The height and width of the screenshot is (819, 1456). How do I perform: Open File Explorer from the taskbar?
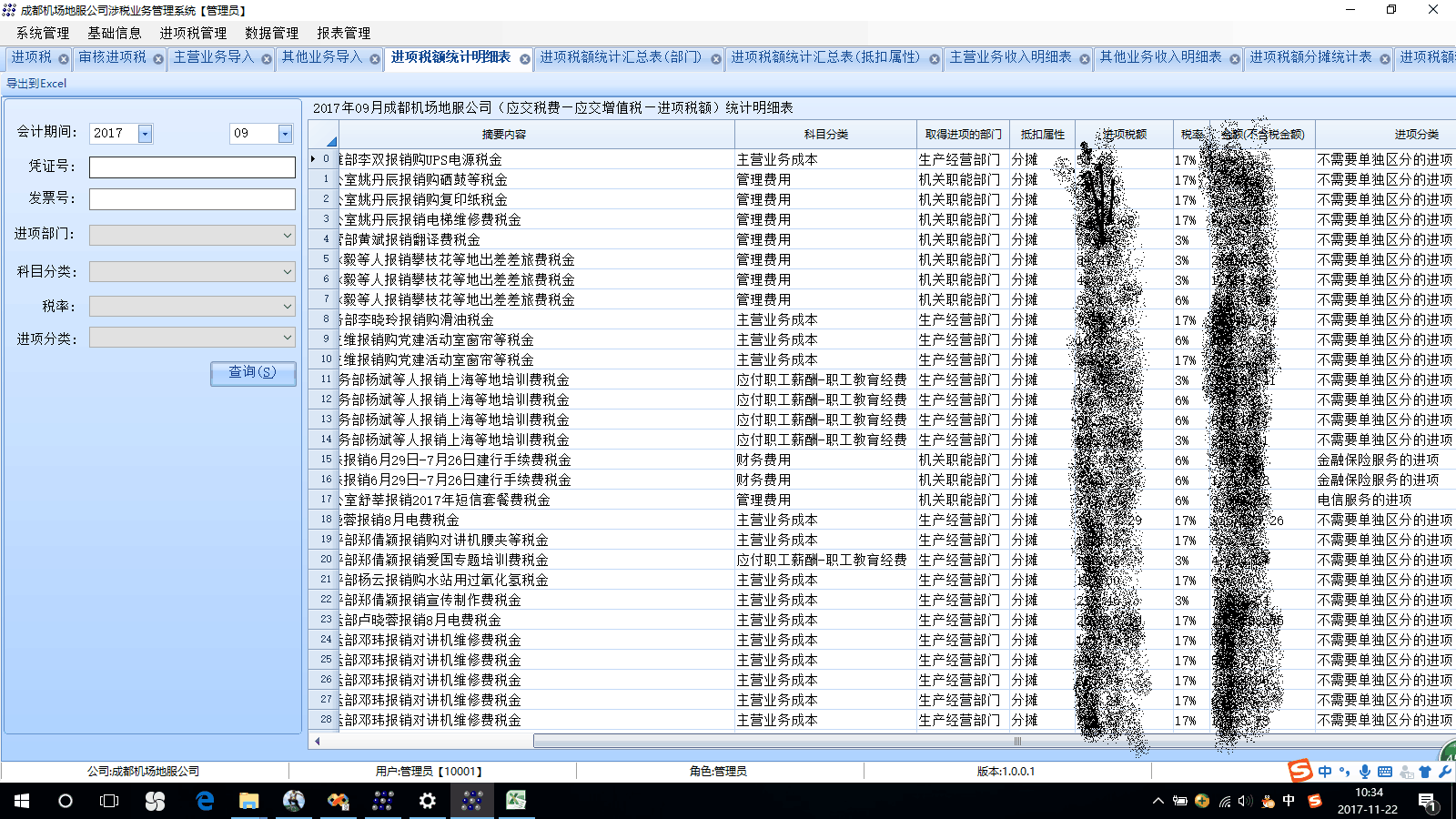click(248, 801)
